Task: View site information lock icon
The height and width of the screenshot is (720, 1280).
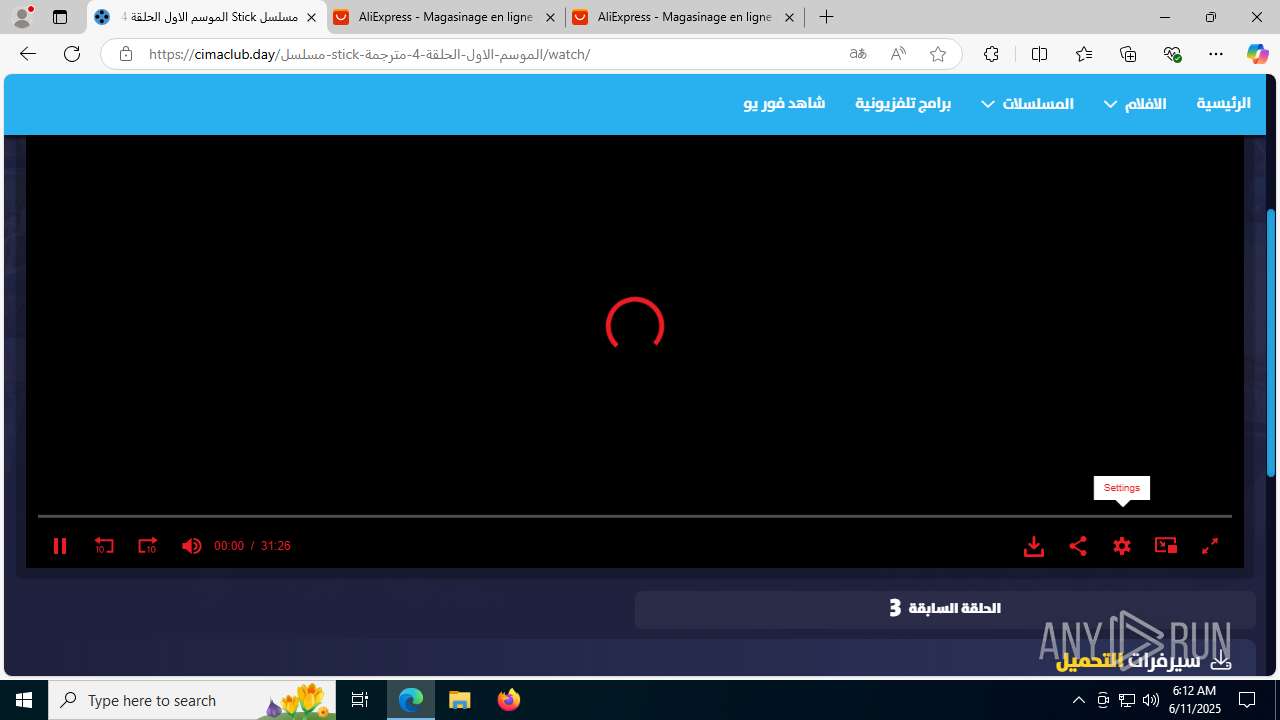Action: pyautogui.click(x=125, y=54)
